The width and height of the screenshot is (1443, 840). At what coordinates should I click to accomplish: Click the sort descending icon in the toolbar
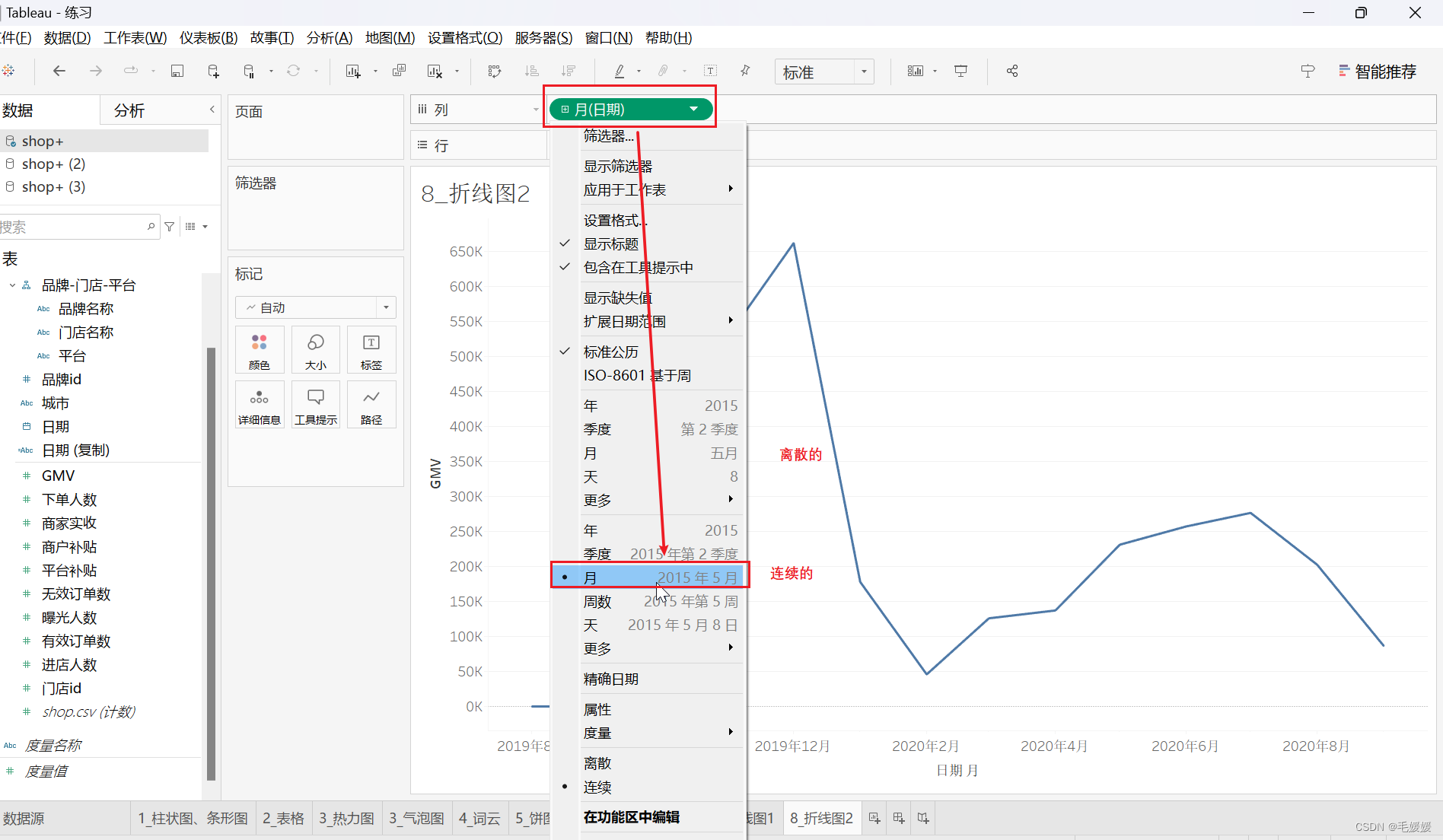click(x=568, y=71)
